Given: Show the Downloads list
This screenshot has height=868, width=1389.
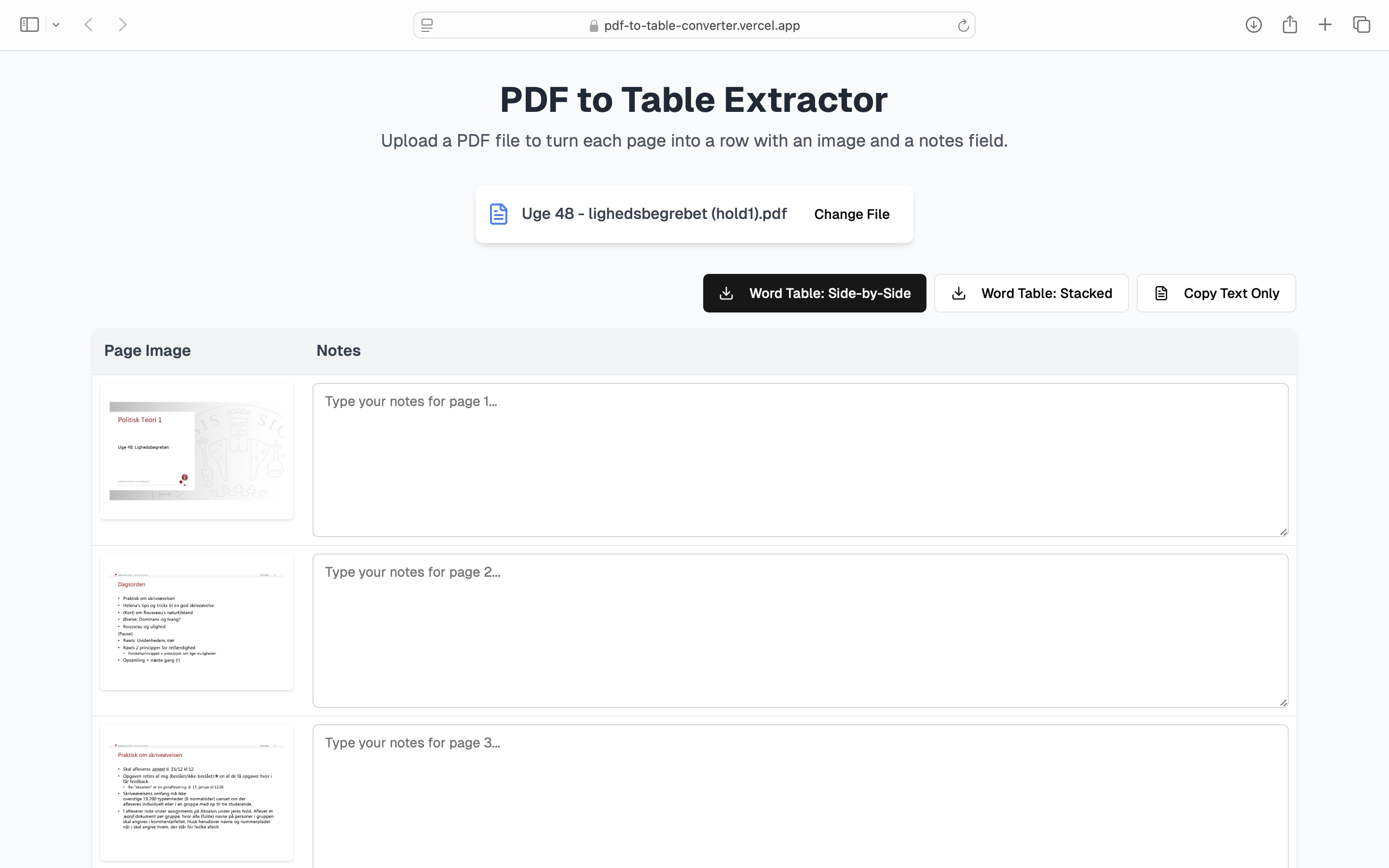Looking at the screenshot, I should coord(1253,24).
